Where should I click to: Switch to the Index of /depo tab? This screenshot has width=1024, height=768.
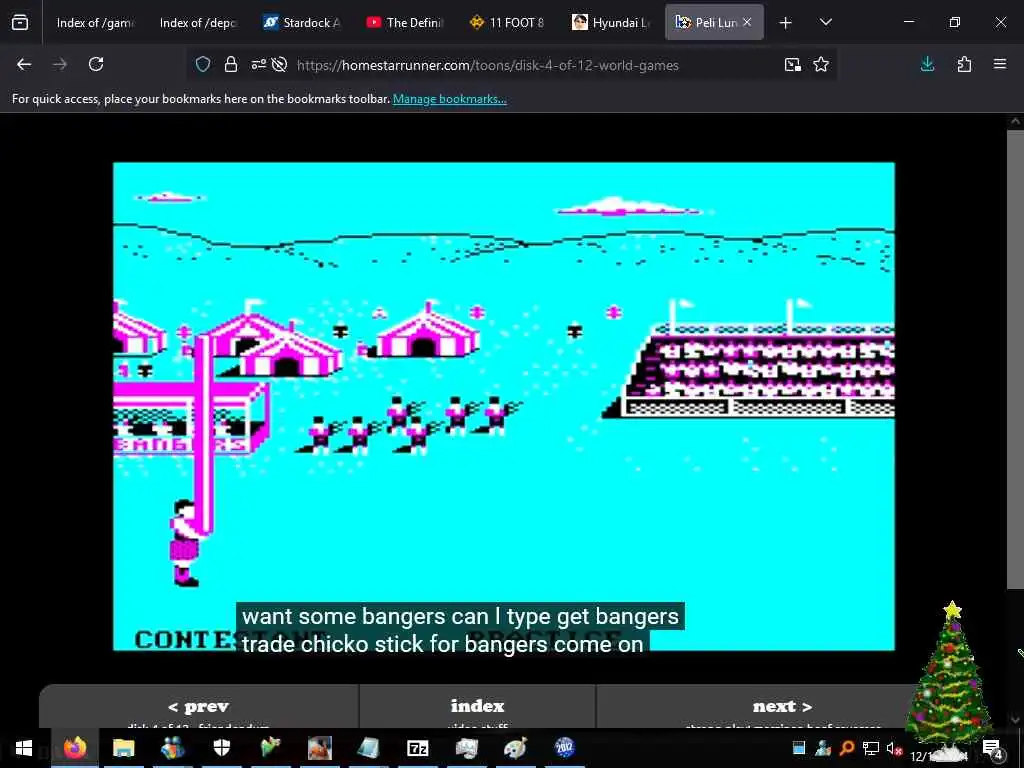coord(198,22)
